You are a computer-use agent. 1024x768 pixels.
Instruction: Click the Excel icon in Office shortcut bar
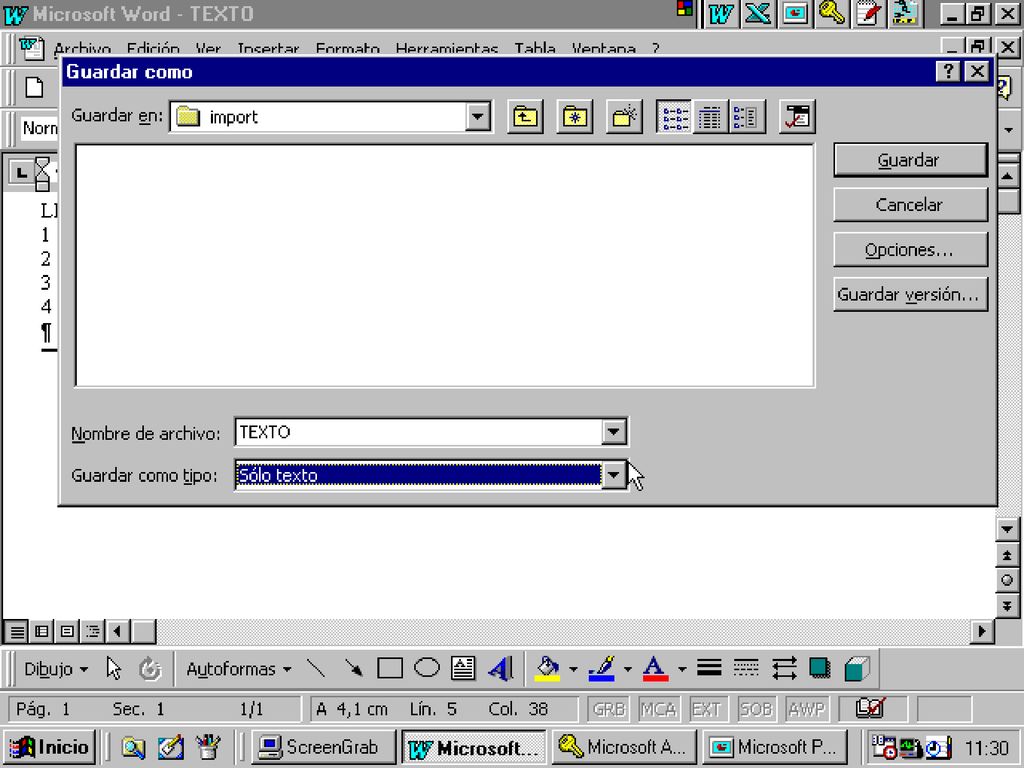pos(758,14)
